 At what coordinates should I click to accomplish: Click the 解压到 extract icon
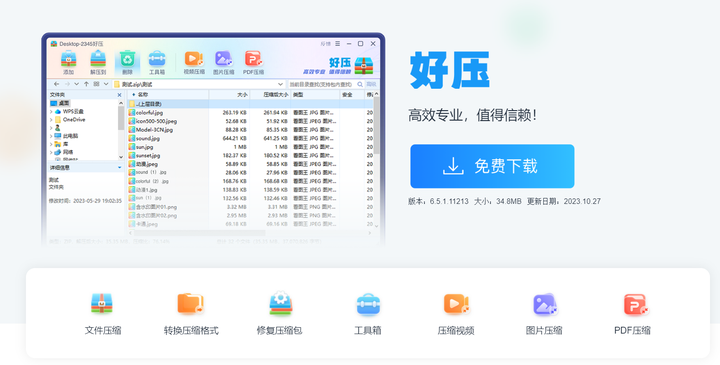(x=98, y=59)
